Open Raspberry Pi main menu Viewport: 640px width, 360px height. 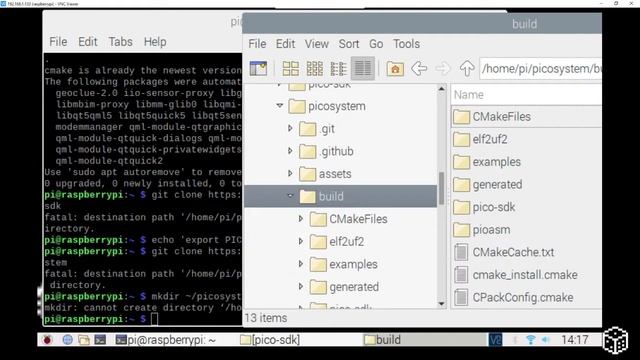[x=47, y=340]
